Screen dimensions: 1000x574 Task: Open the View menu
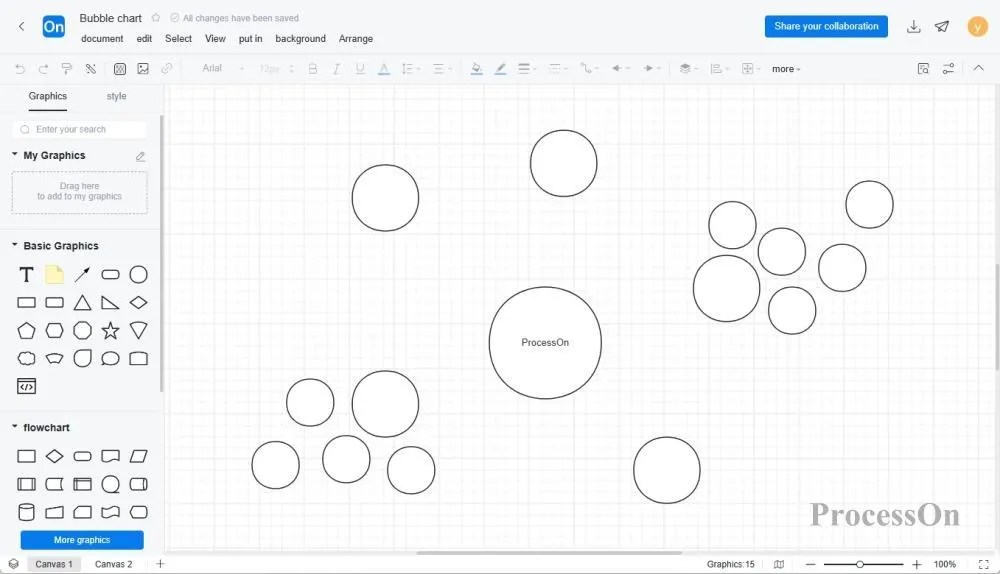(x=215, y=38)
